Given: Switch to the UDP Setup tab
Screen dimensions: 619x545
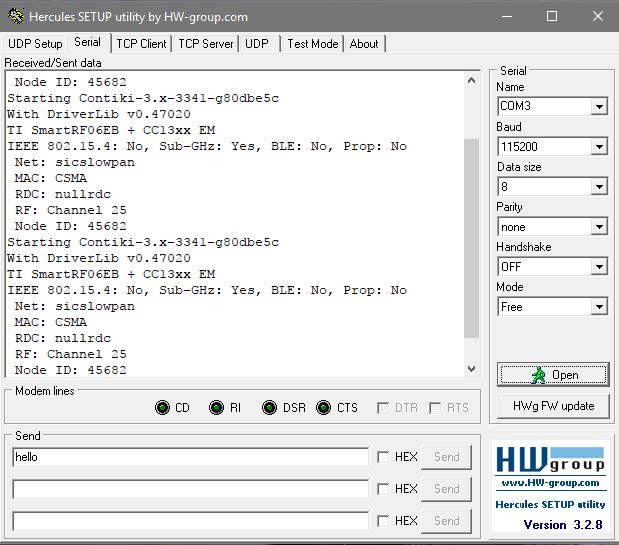Looking at the screenshot, I should [x=35, y=43].
